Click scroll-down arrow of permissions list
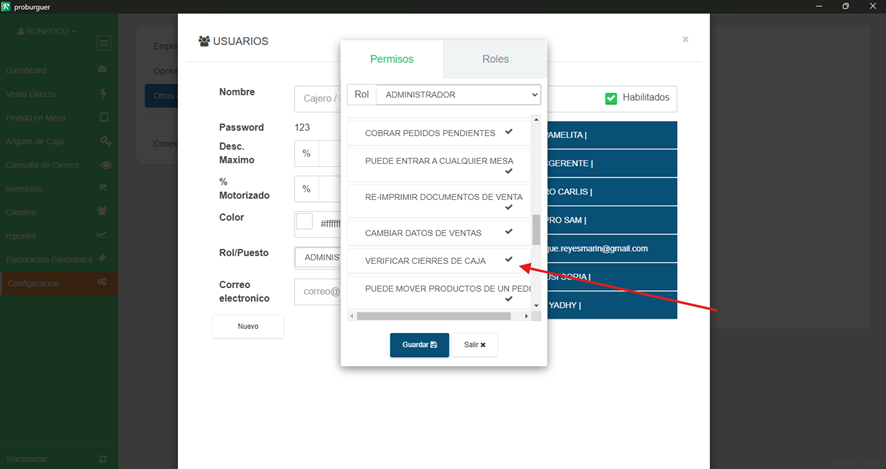The image size is (886, 469). click(536, 306)
